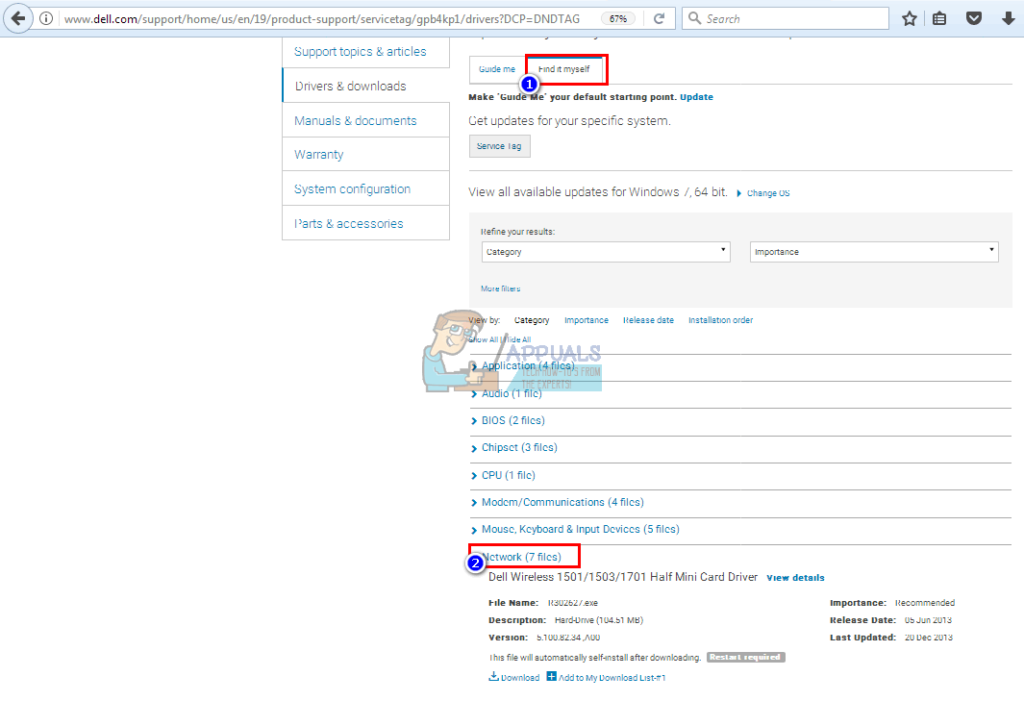This screenshot has height=701, width=1024.
Task: Reset the 67% zoom badge
Action: pos(618,19)
